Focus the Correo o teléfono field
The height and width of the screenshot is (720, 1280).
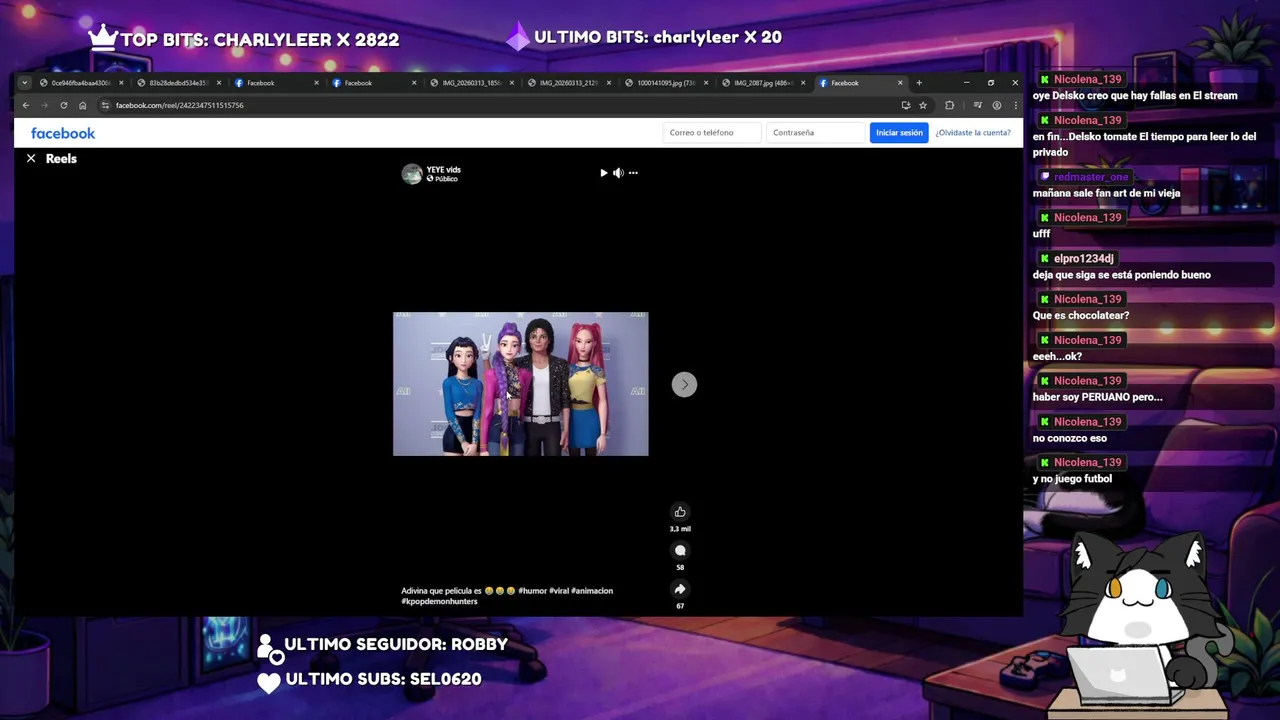pyautogui.click(x=712, y=132)
